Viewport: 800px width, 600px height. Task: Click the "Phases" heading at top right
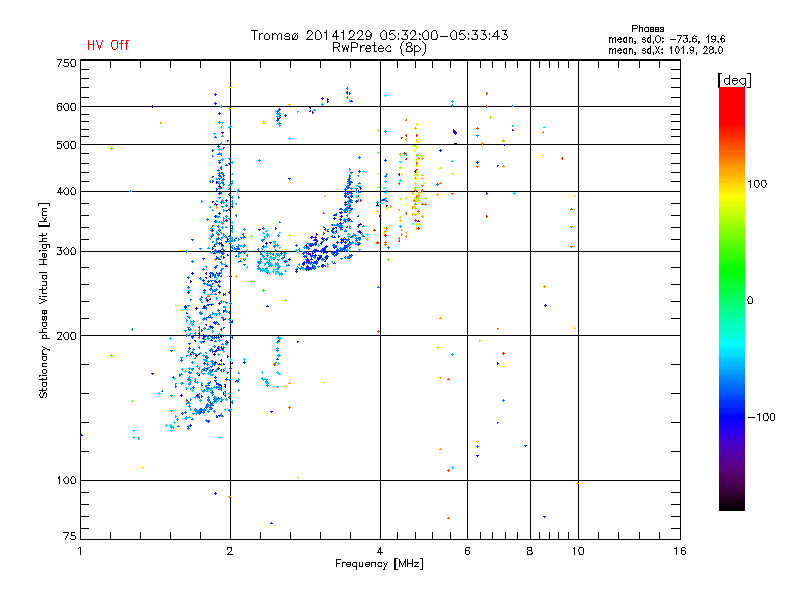click(647, 29)
